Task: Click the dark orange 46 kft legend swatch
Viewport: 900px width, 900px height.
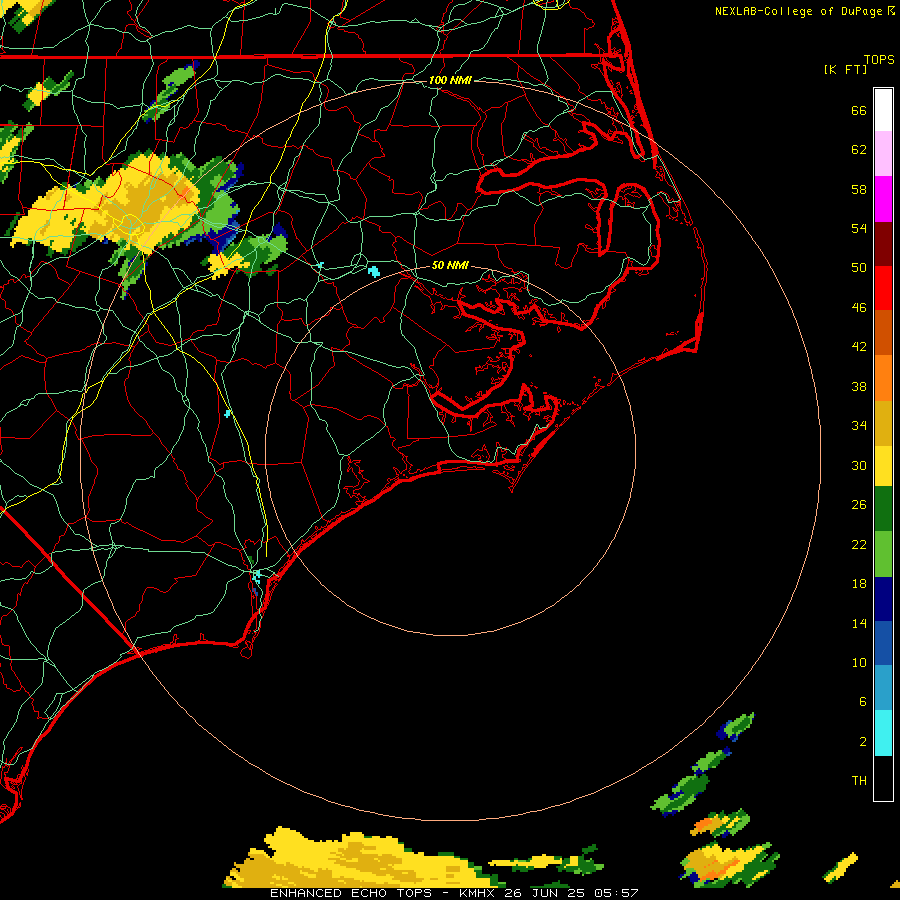Action: [883, 332]
